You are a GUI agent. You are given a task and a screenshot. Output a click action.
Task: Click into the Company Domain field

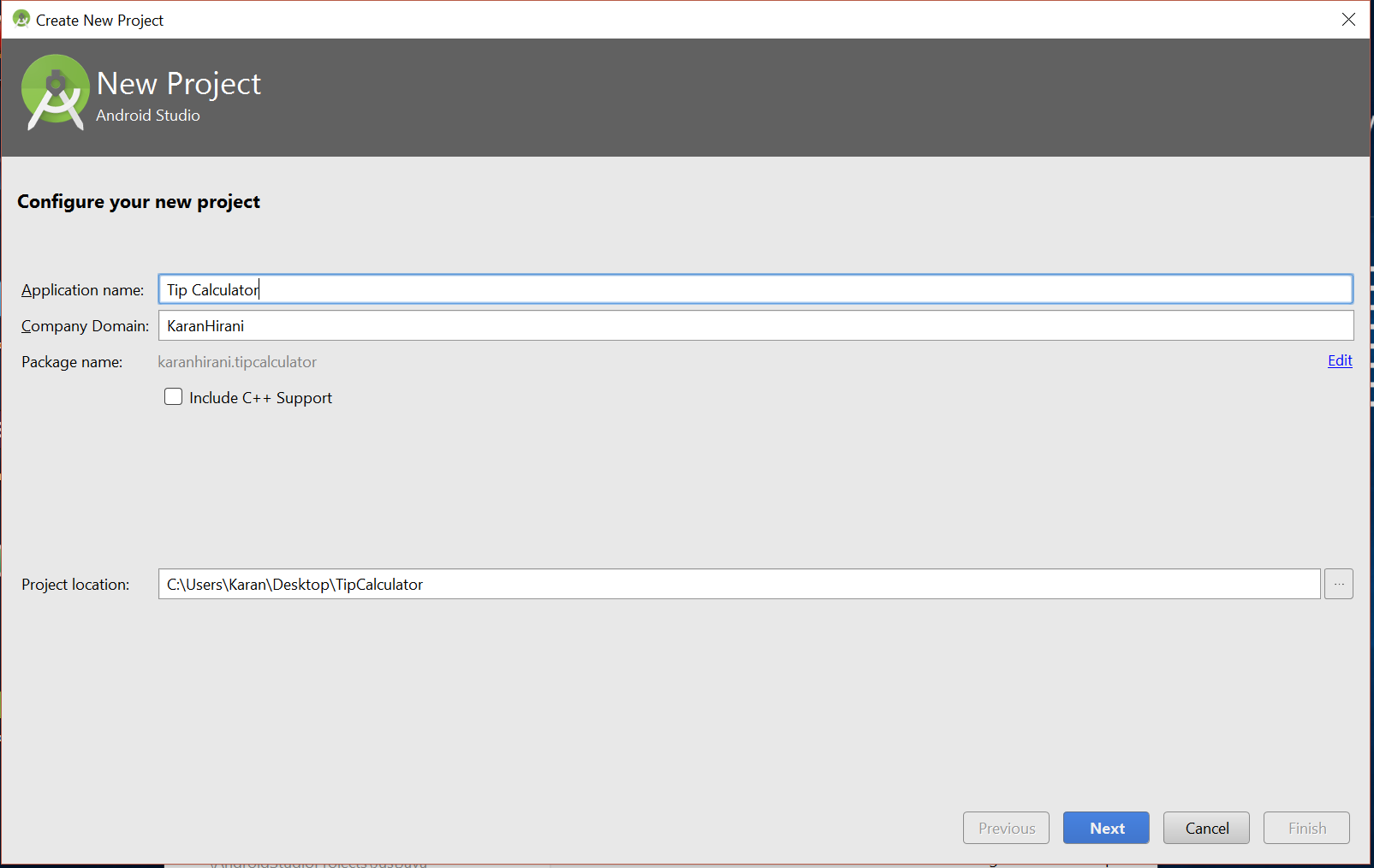coord(753,325)
